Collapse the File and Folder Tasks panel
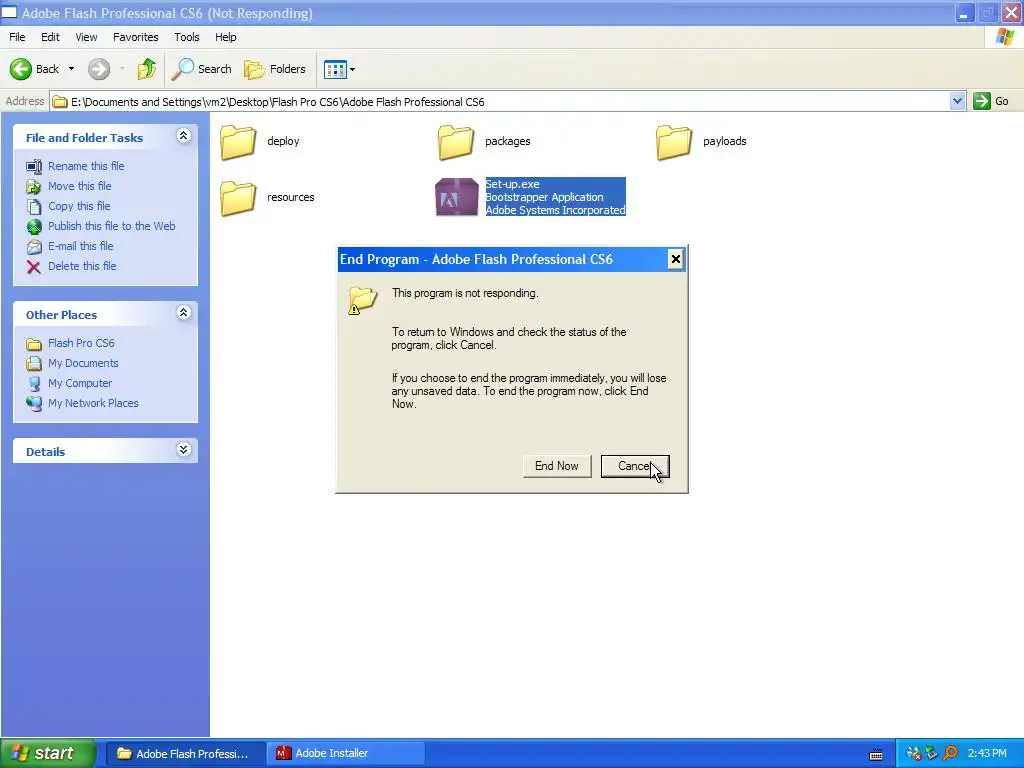Image resolution: width=1024 pixels, height=768 pixels. tap(184, 136)
